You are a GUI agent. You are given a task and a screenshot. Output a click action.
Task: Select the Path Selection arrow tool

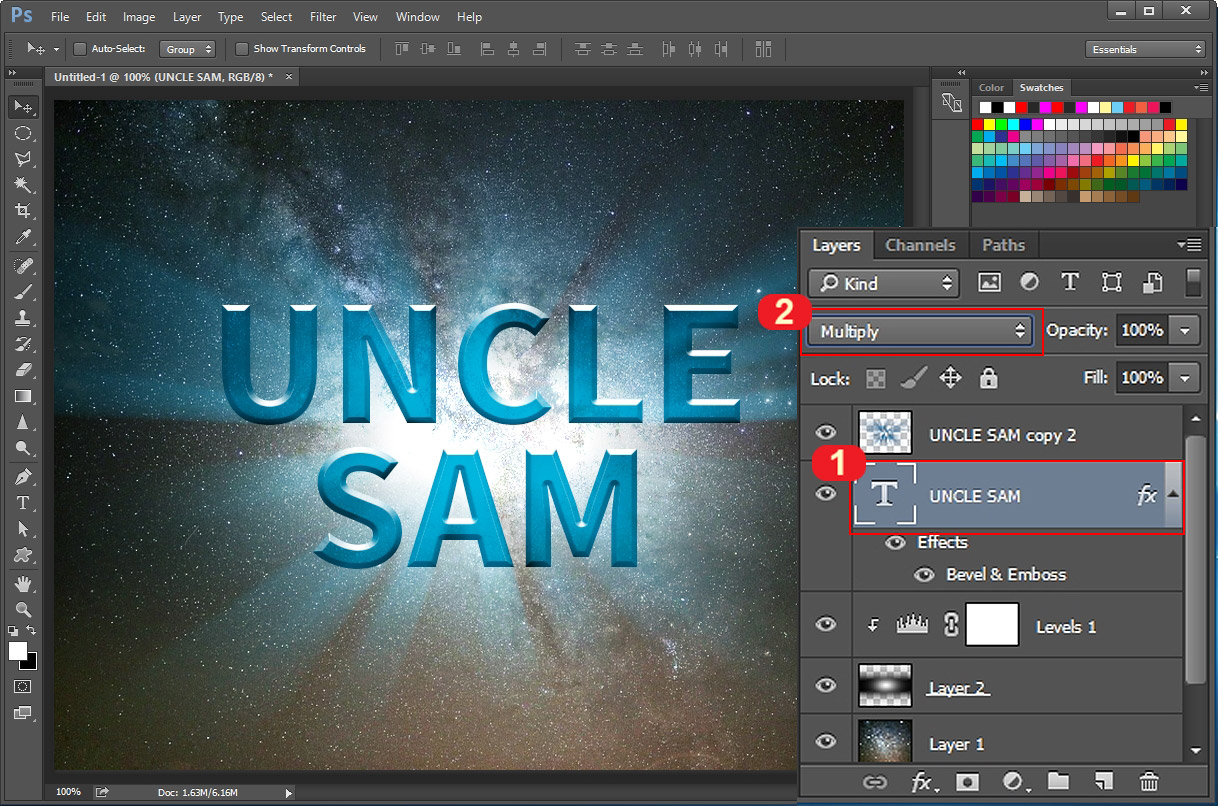(23, 529)
